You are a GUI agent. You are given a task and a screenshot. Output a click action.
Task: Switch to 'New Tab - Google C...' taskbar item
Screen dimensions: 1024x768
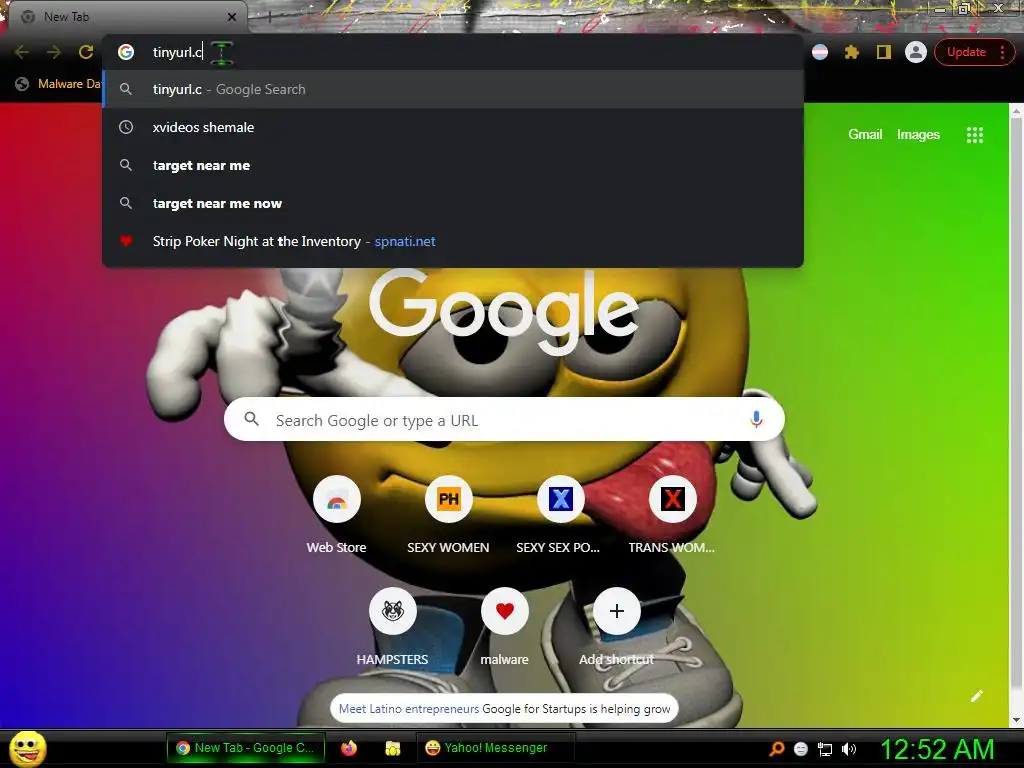(x=246, y=748)
